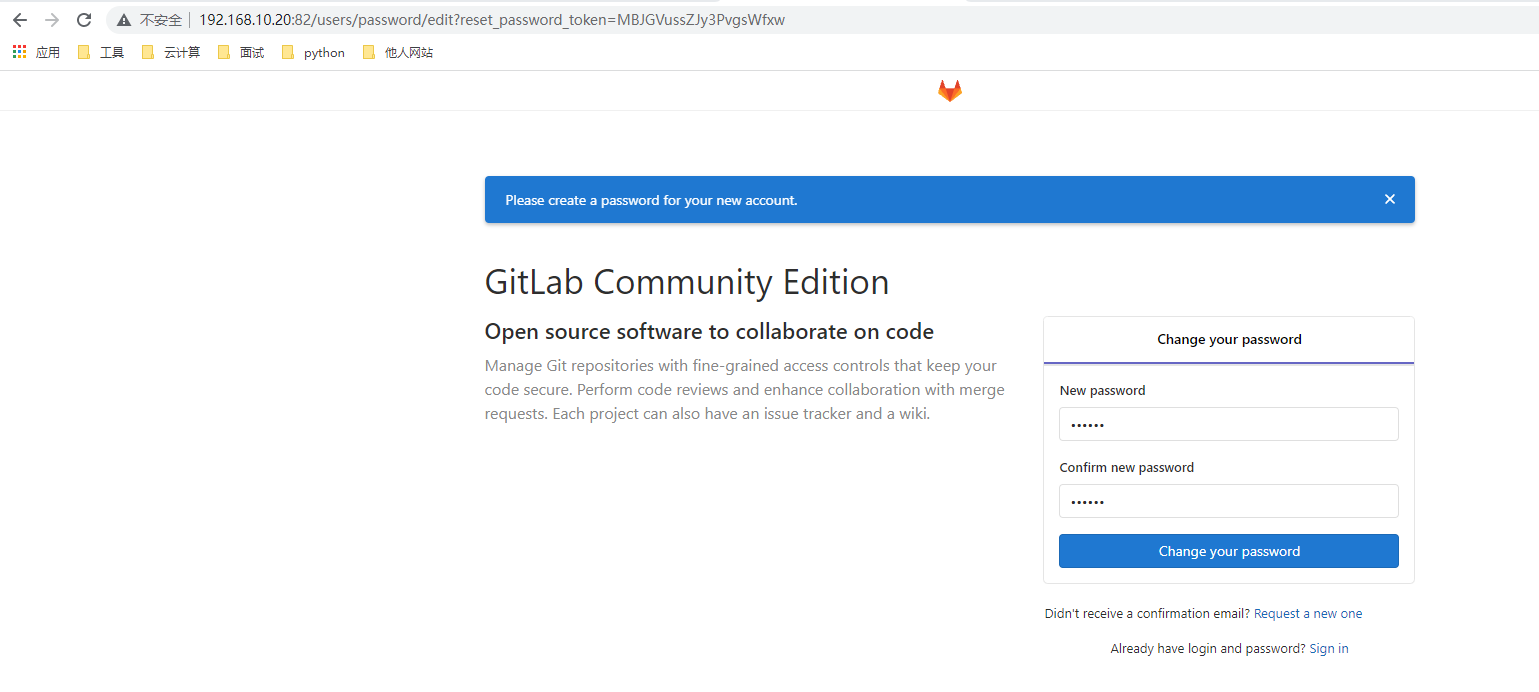Click the not-secure warning triangle icon
Screen dimensions: 1539x692
[124, 20]
